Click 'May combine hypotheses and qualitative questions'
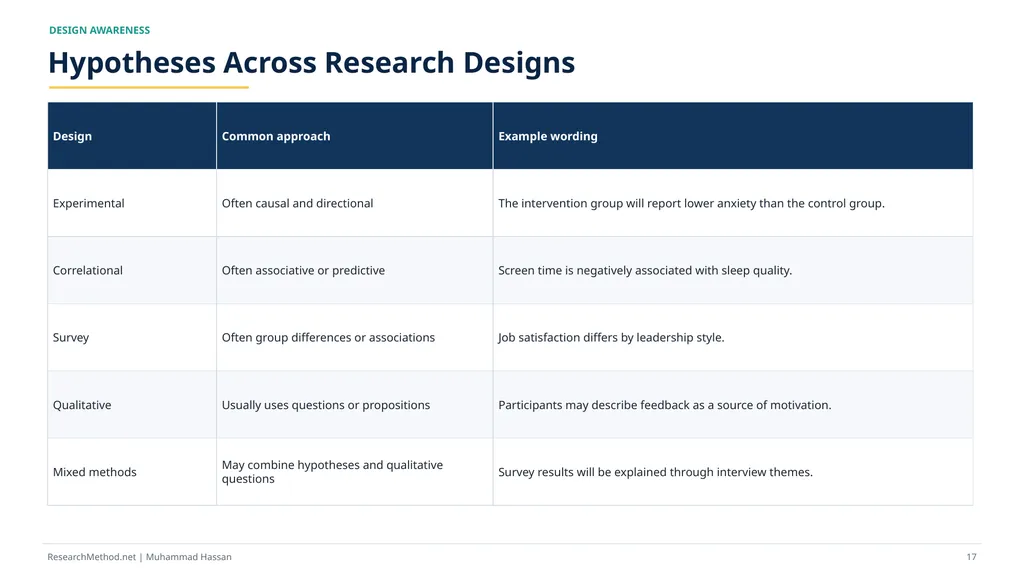Screen dimensions: 1024x576 (x=332, y=472)
